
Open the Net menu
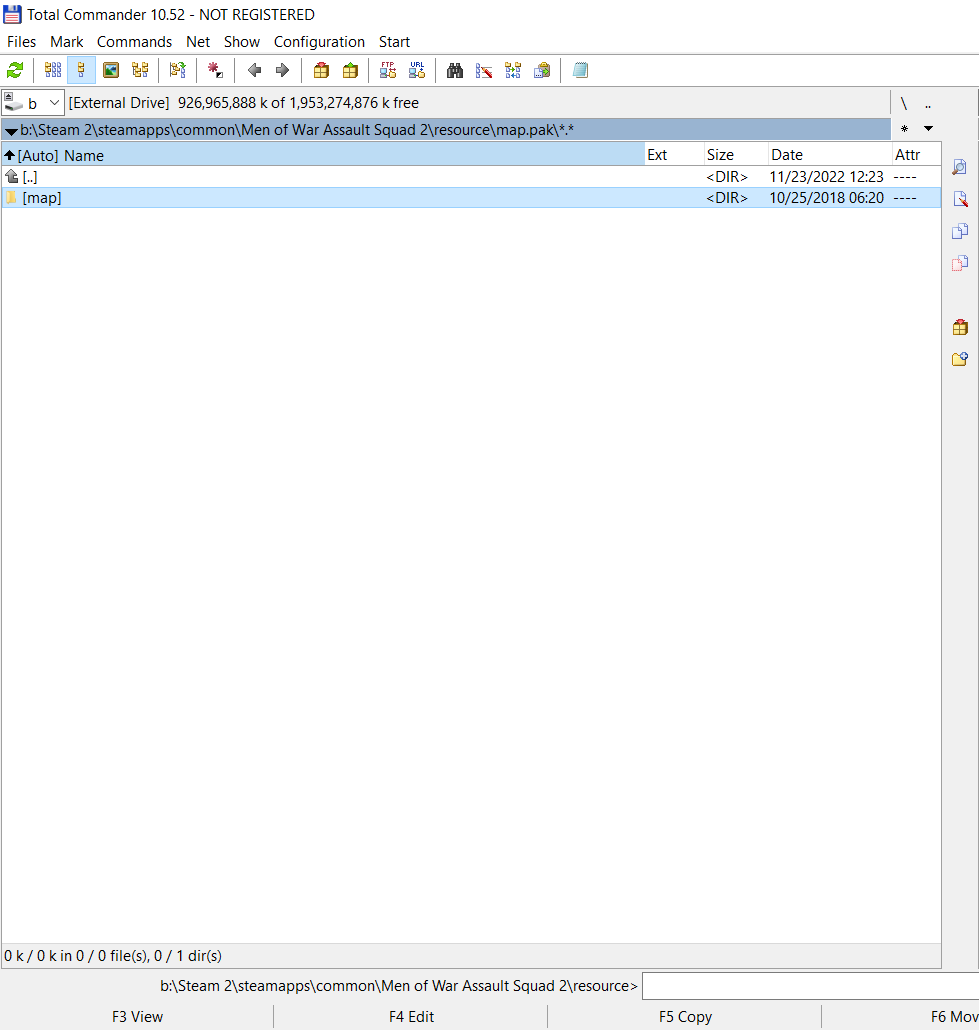tap(198, 41)
